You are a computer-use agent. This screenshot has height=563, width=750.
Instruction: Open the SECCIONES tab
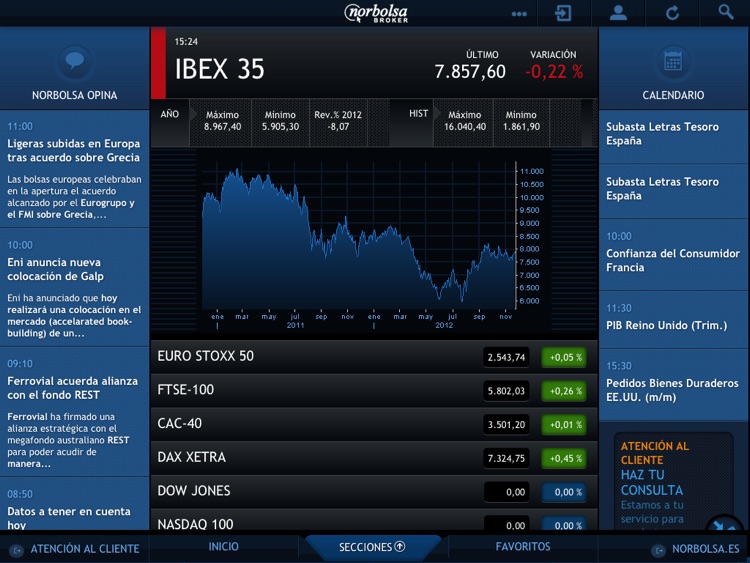click(373, 547)
